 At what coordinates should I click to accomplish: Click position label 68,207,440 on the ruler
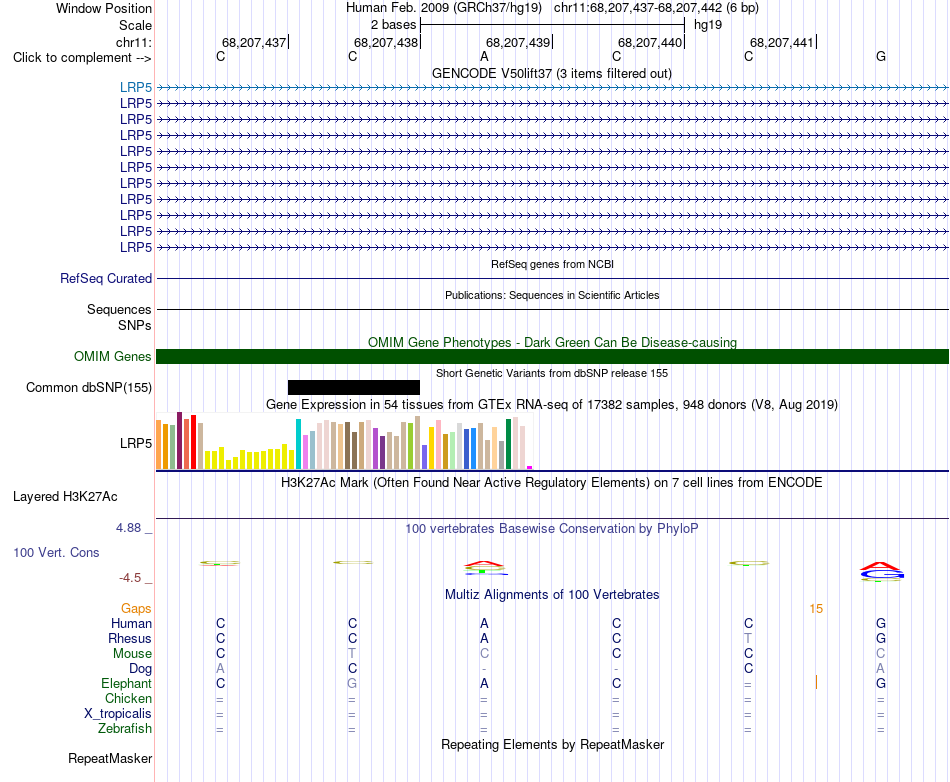650,42
